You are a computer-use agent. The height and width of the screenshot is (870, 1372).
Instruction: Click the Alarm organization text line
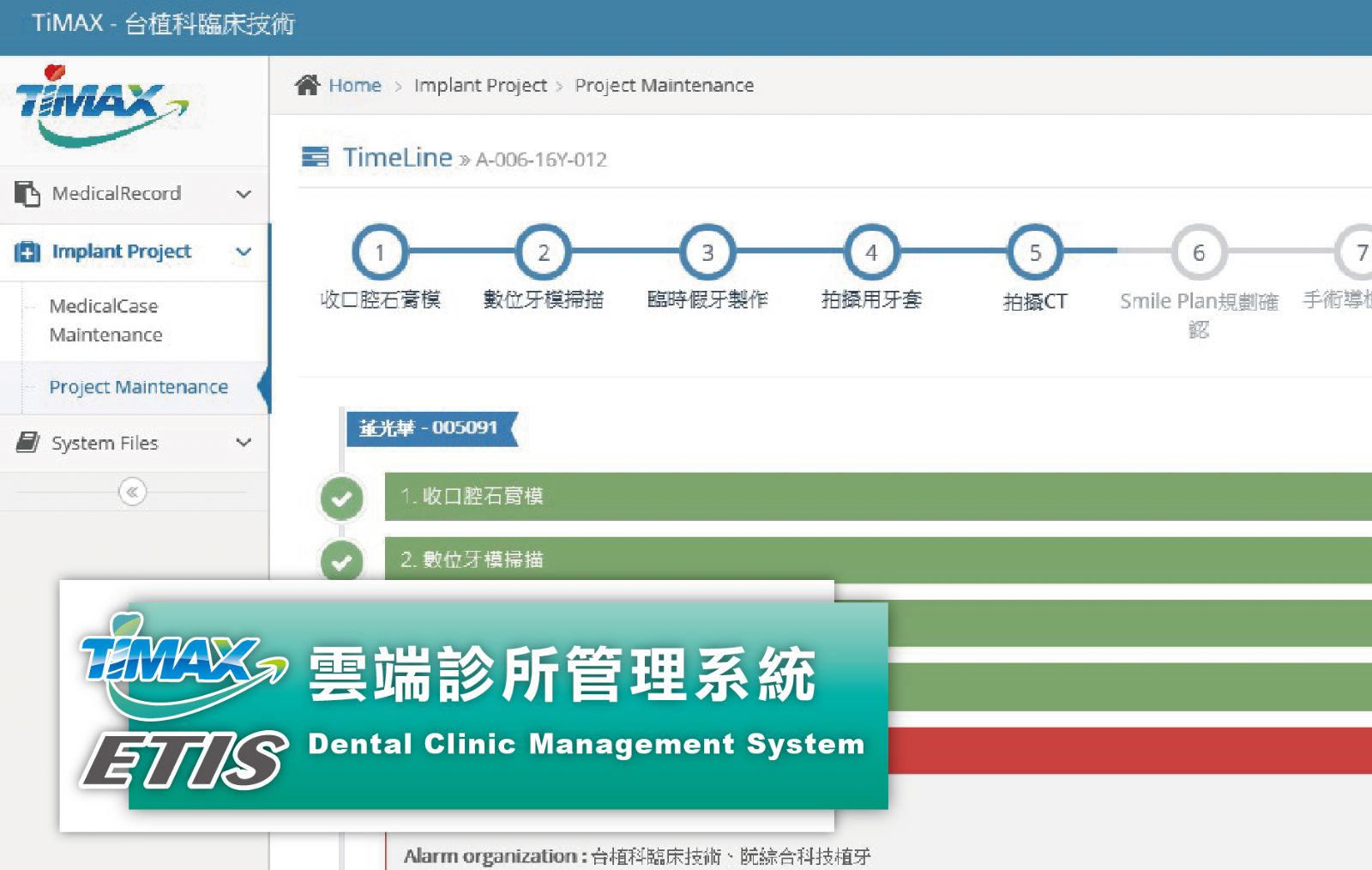637,856
